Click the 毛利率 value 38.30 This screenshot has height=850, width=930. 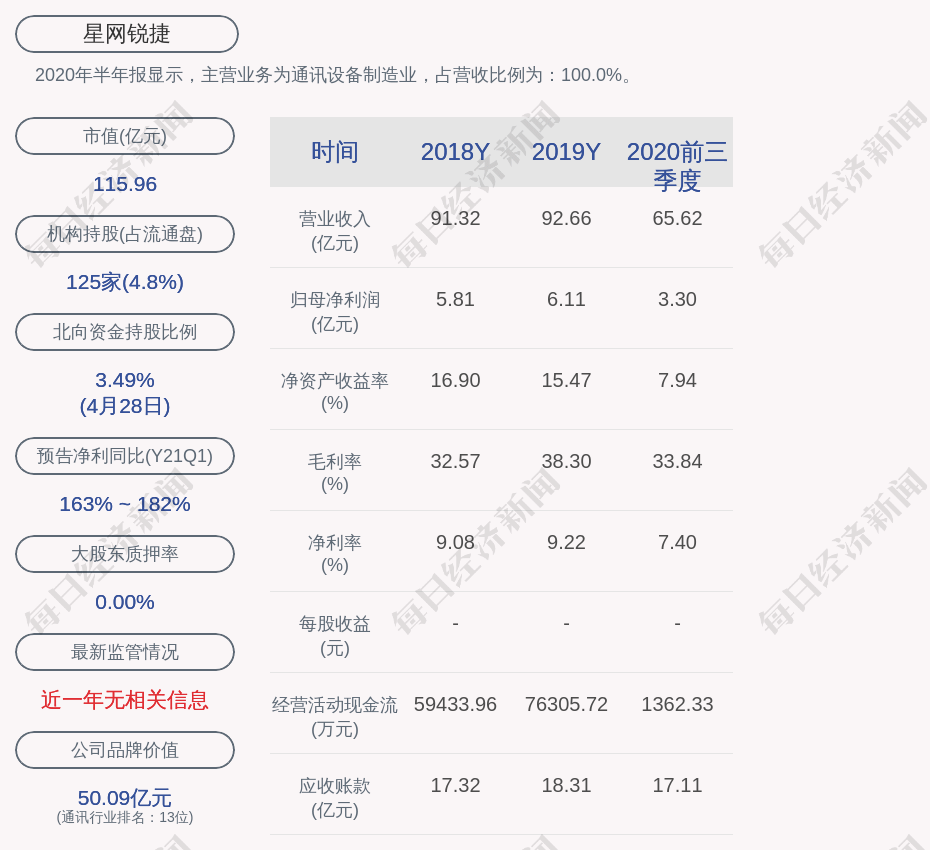(566, 461)
